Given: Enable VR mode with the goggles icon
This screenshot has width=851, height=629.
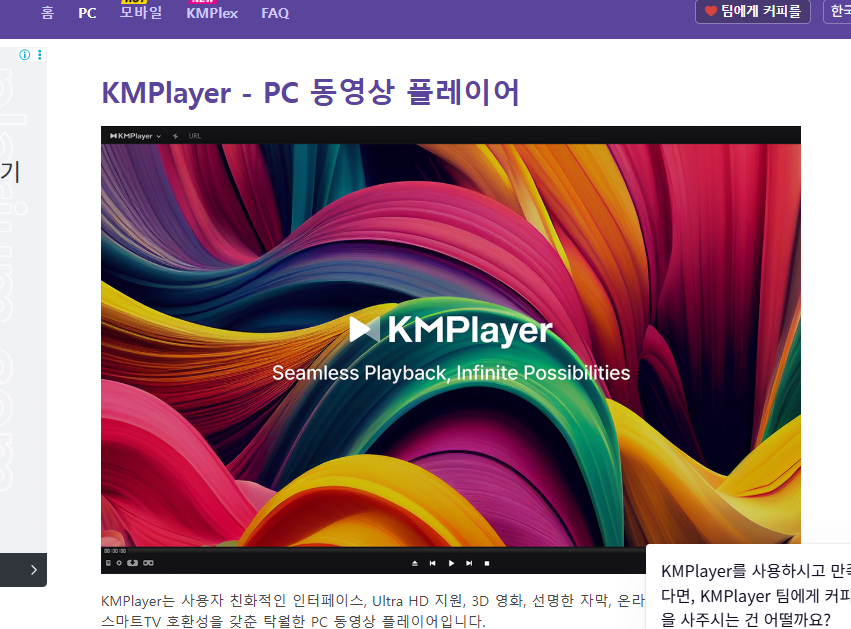Looking at the screenshot, I should [147, 562].
